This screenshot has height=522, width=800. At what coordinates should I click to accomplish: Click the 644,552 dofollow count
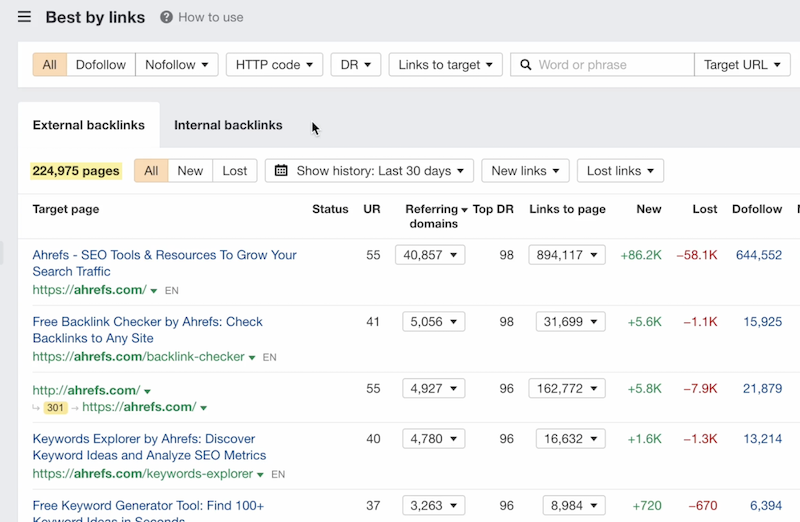pyautogui.click(x=759, y=255)
